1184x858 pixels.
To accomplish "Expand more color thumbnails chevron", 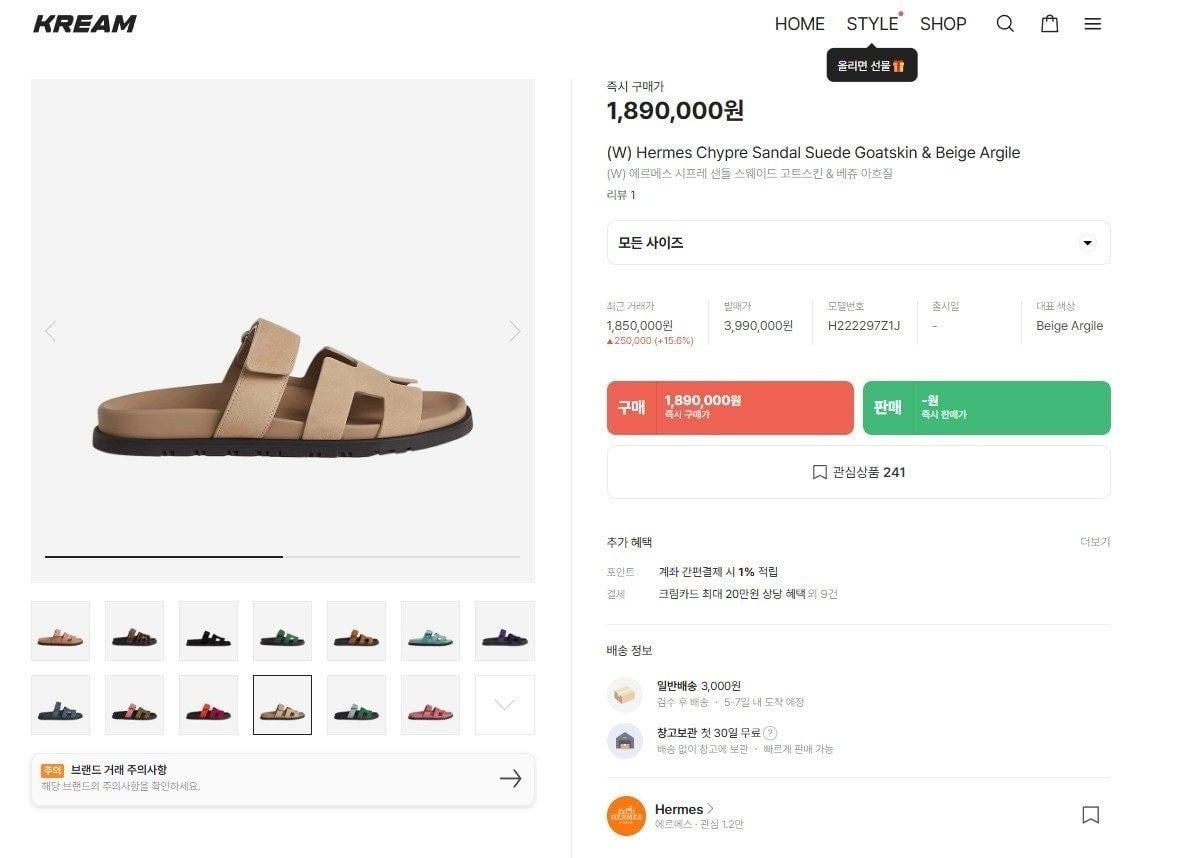I will 504,705.
